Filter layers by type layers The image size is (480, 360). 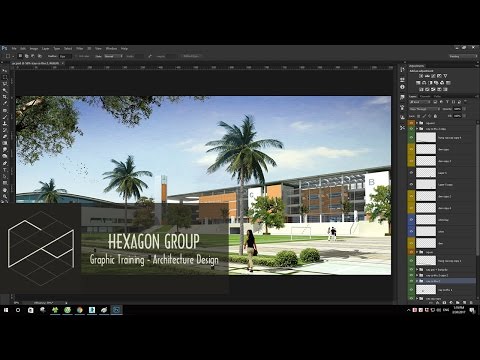(x=447, y=102)
